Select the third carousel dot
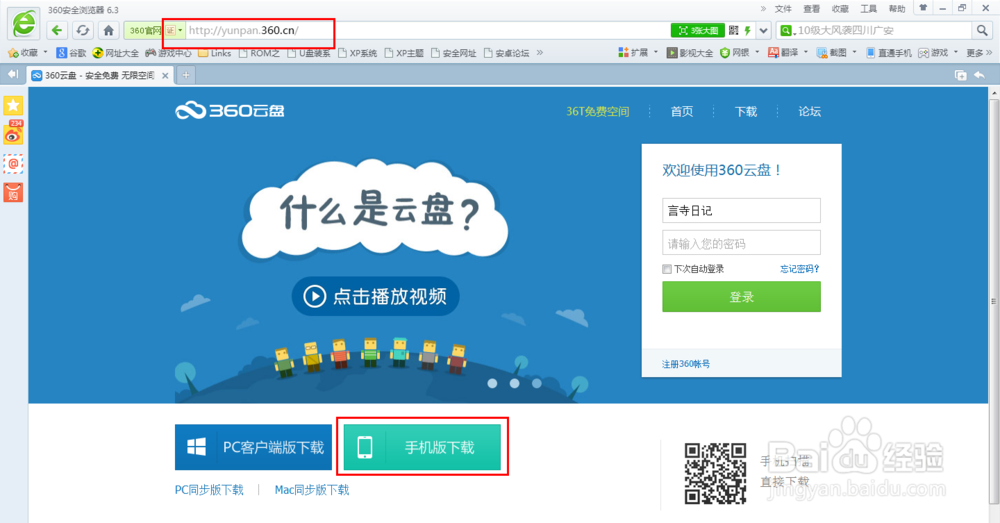This screenshot has width=1000, height=523. [x=537, y=383]
